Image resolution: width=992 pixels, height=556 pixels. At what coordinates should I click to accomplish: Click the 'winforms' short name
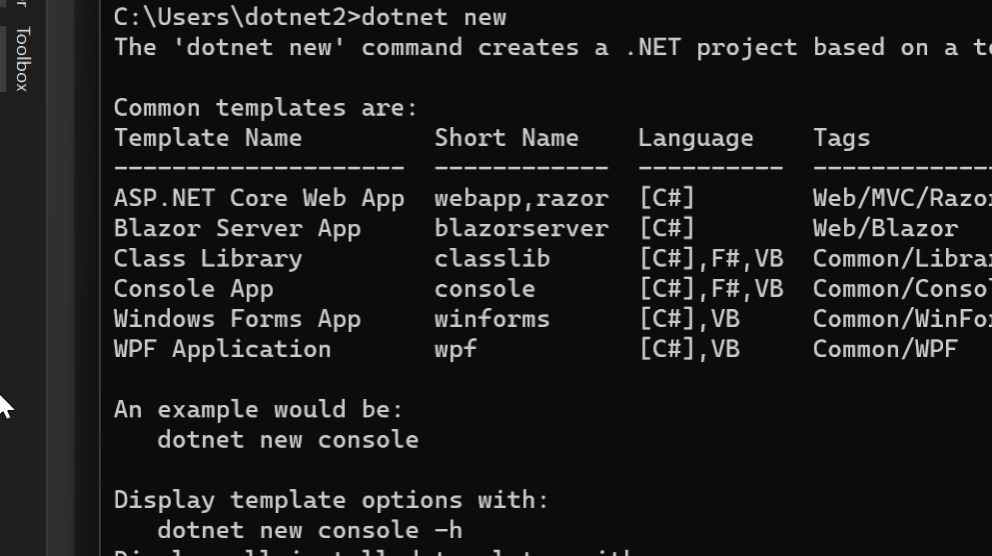pyautogui.click(x=492, y=319)
